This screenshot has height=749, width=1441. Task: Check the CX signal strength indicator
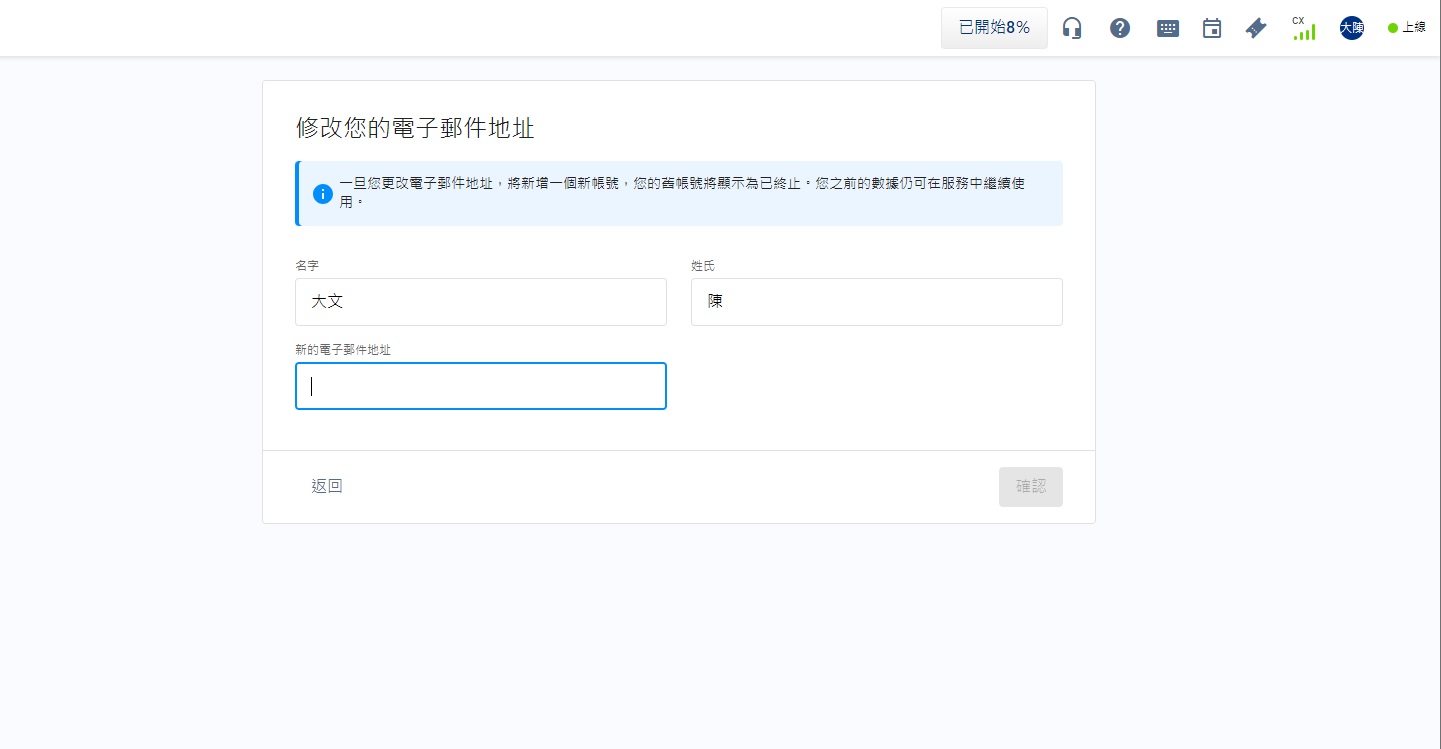[1303, 28]
